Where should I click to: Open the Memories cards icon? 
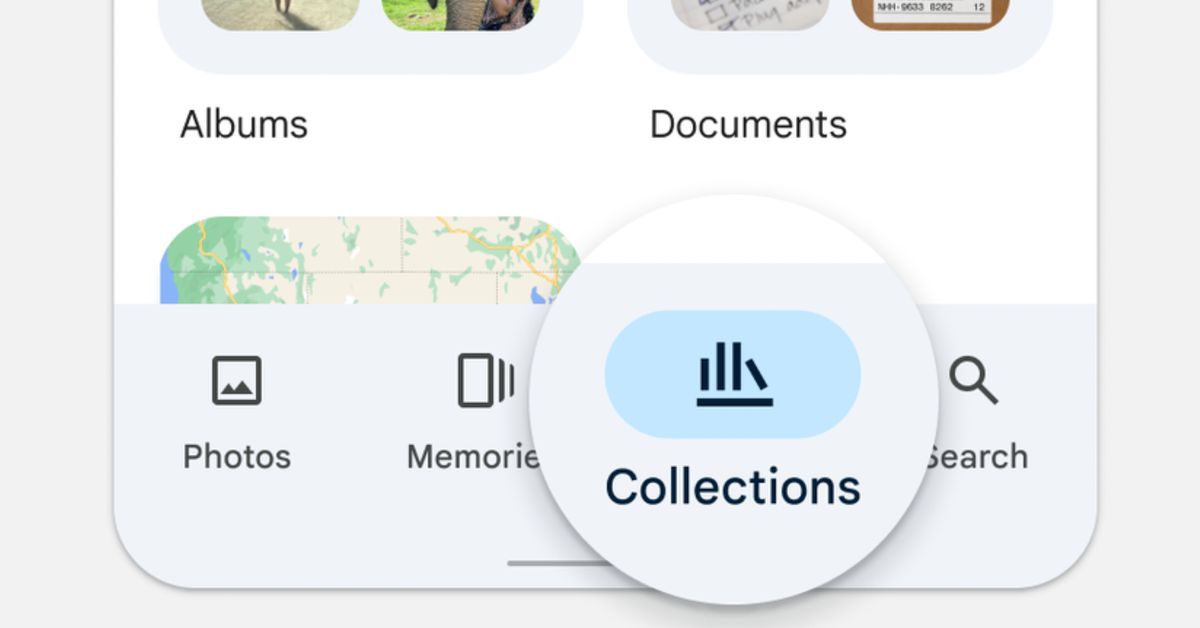tap(486, 380)
